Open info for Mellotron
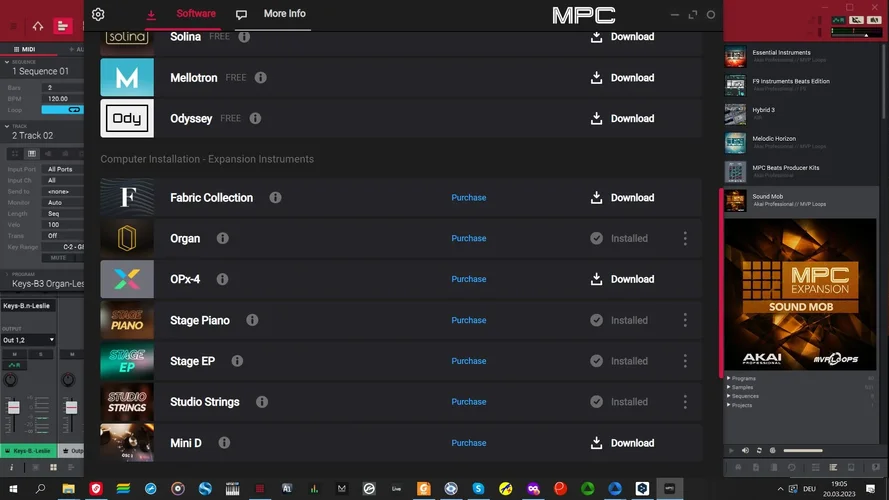Screen dimensions: 889x500 (x=260, y=78)
